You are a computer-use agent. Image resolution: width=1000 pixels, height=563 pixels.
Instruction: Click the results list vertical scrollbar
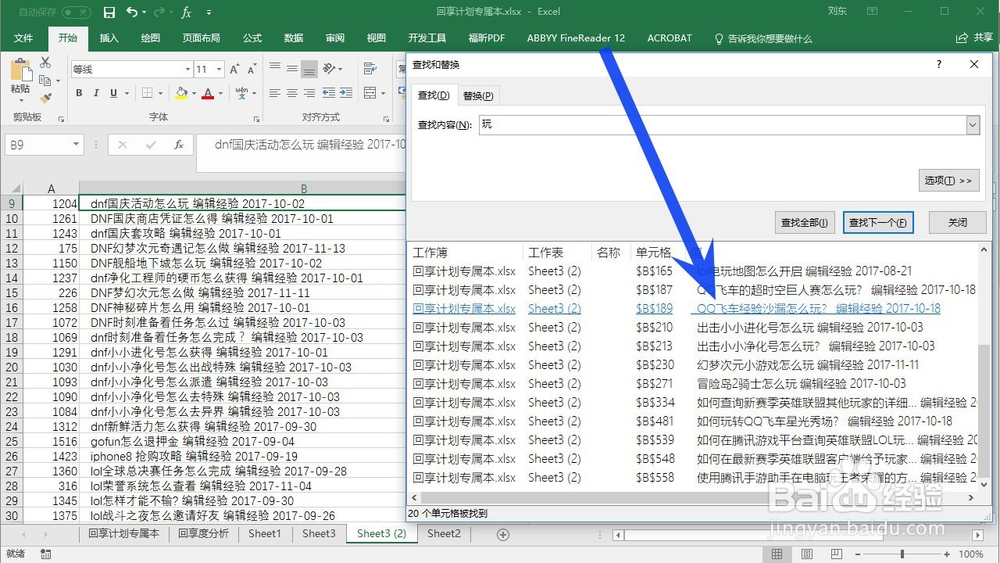click(984, 367)
